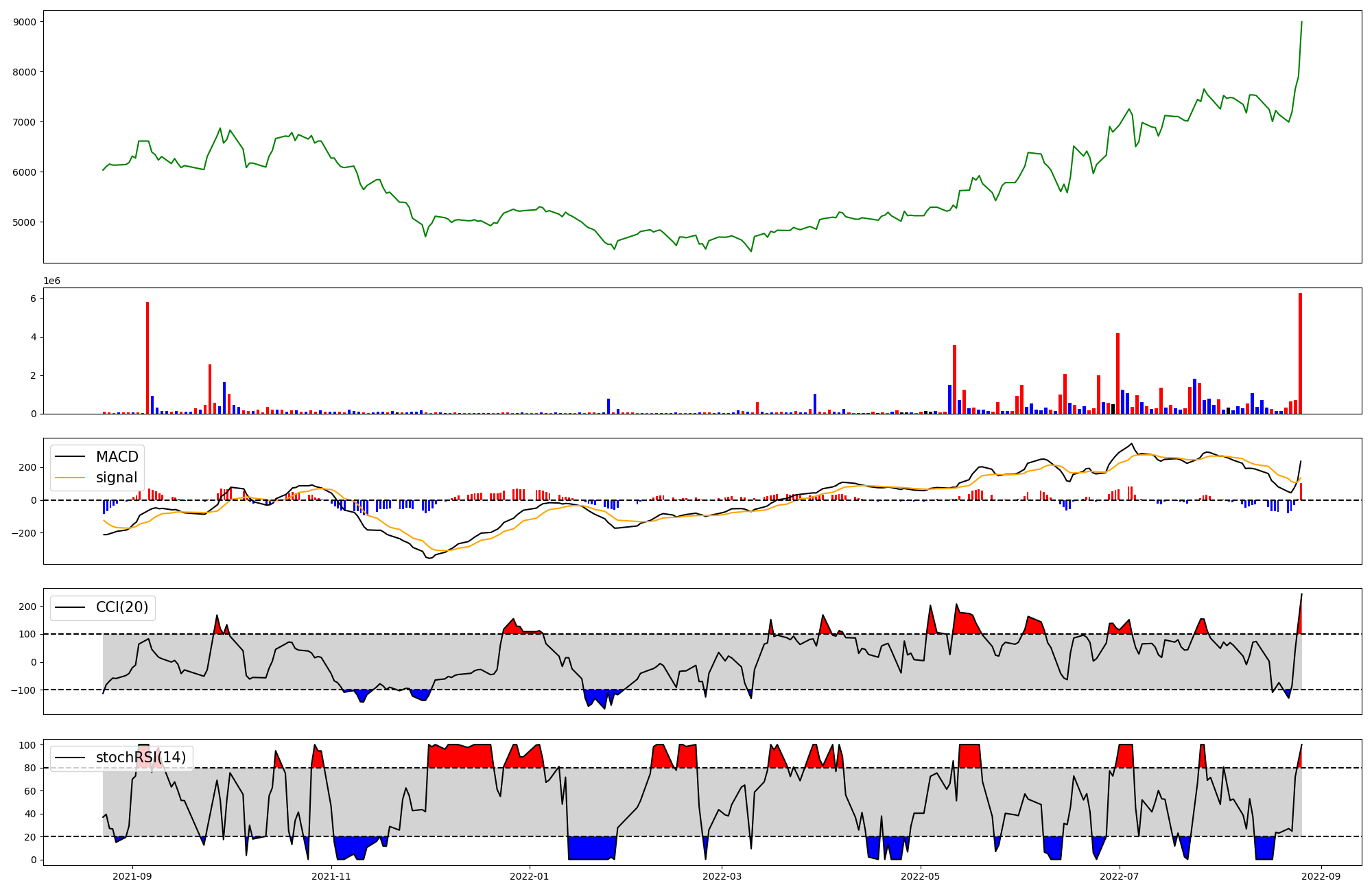Click the tallest red volume bar at far right
The image size is (1372, 892).
tap(1300, 353)
